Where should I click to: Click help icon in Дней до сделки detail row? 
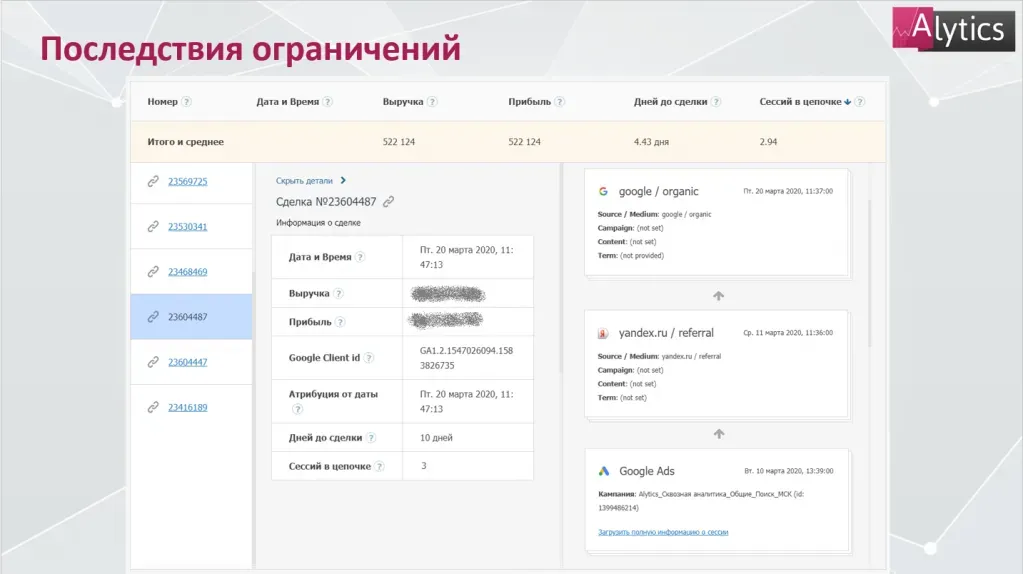tap(371, 438)
